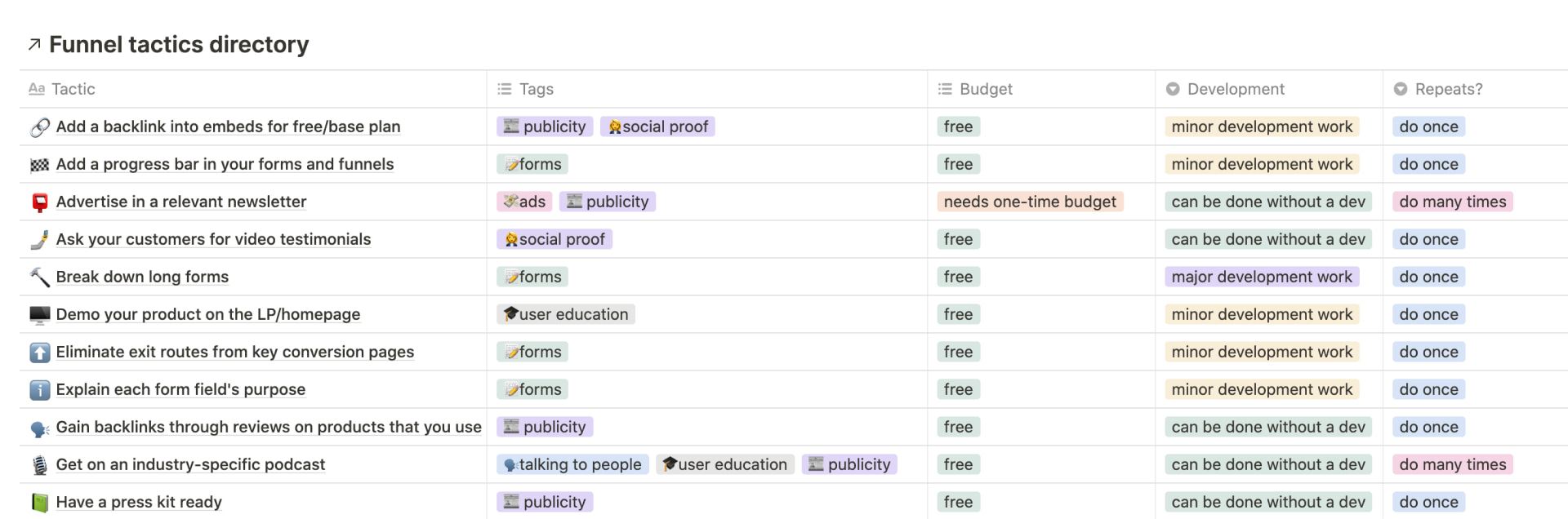This screenshot has width=1568, height=519.
Task: Click the microphone icon for podcast tactic
Action: point(40,465)
